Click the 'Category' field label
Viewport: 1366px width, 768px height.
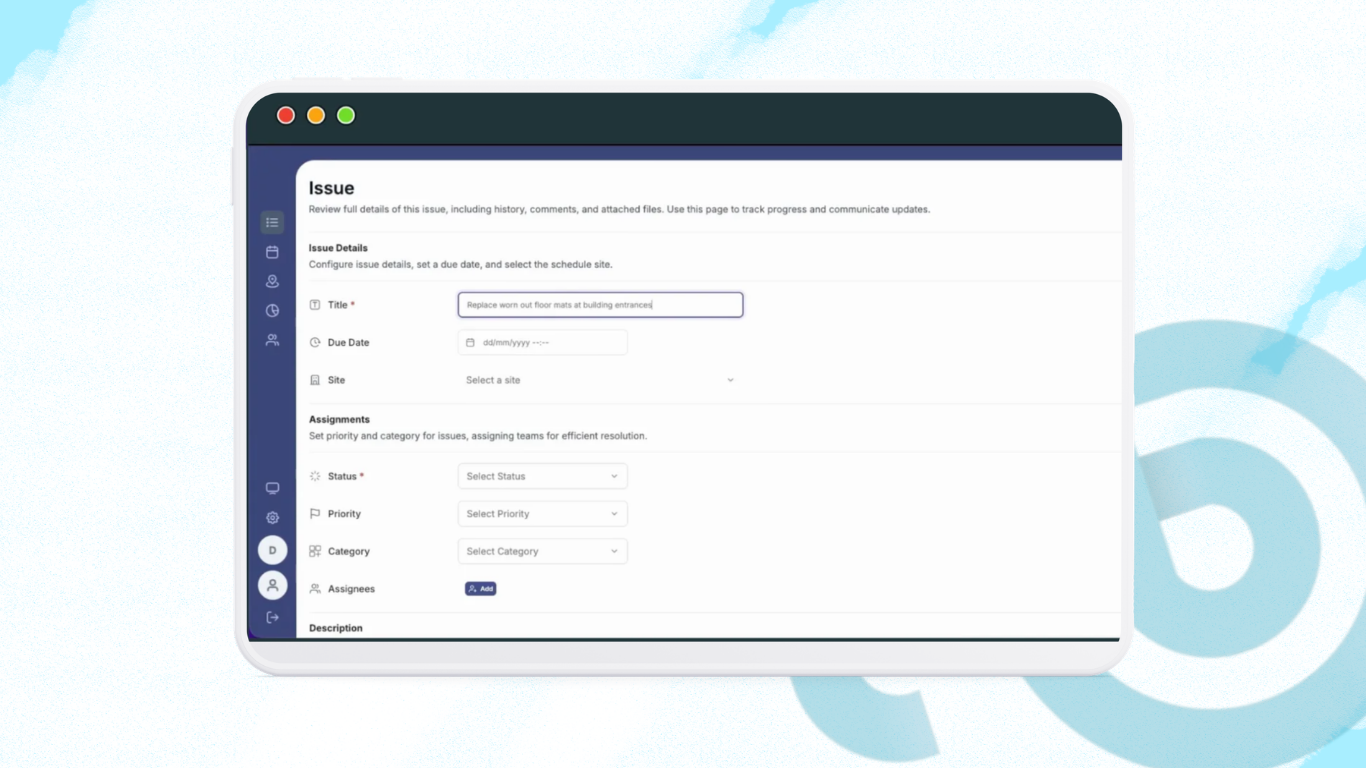[348, 551]
